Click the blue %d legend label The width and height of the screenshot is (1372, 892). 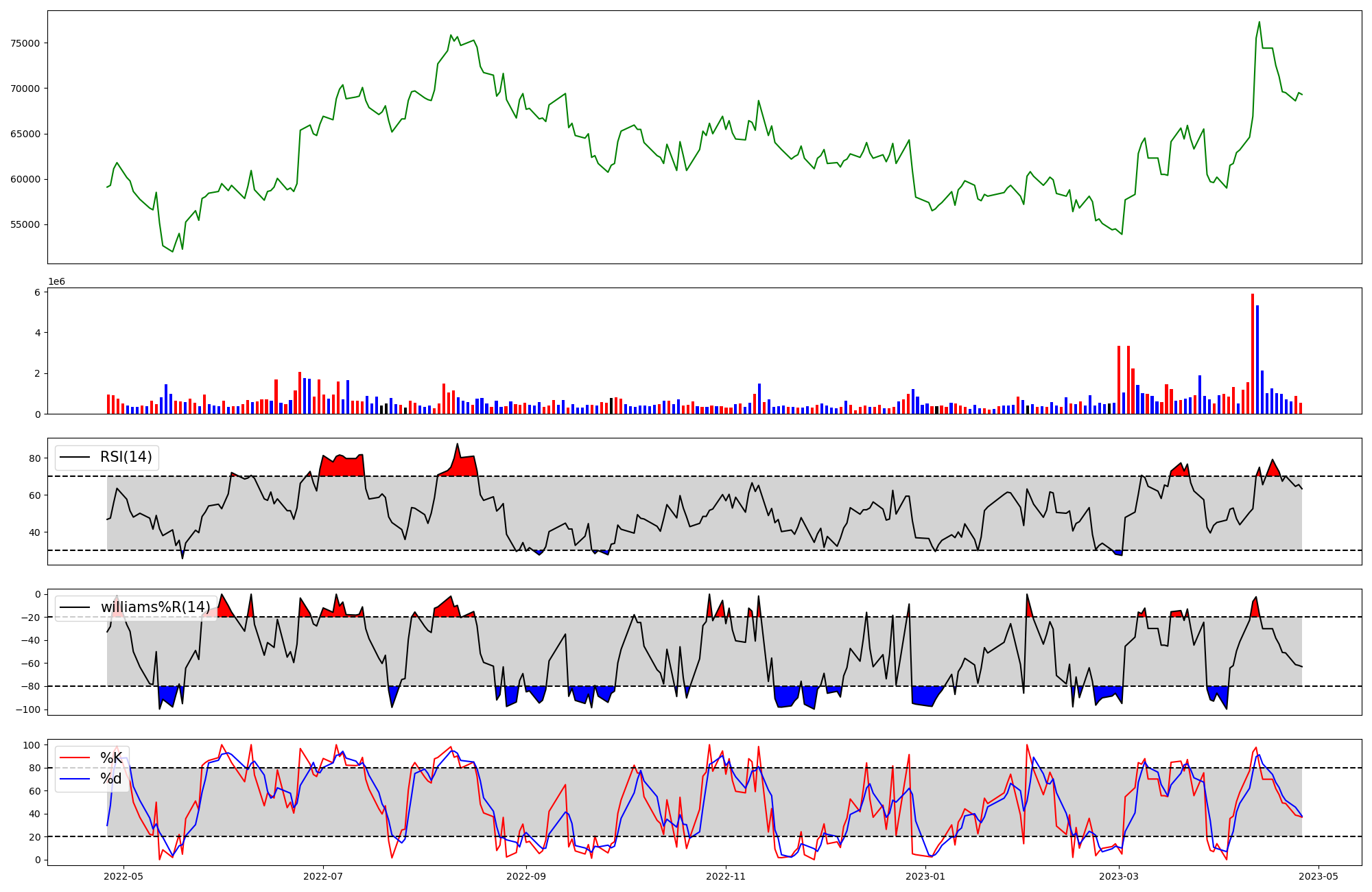click(x=111, y=779)
